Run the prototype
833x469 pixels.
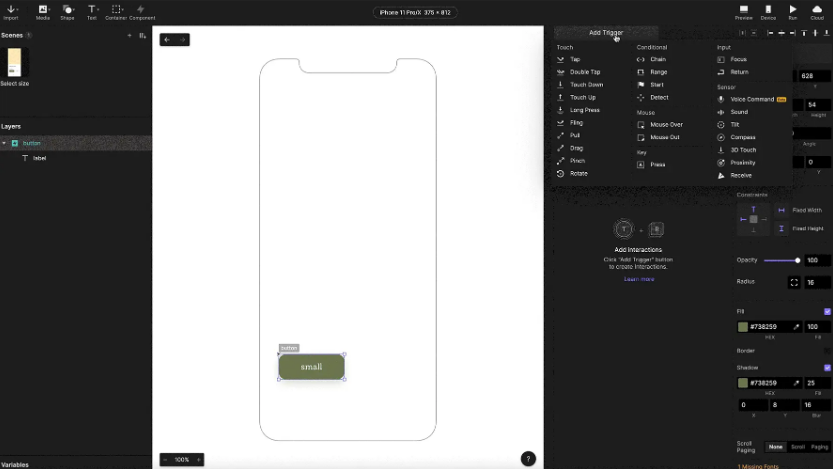pos(793,12)
